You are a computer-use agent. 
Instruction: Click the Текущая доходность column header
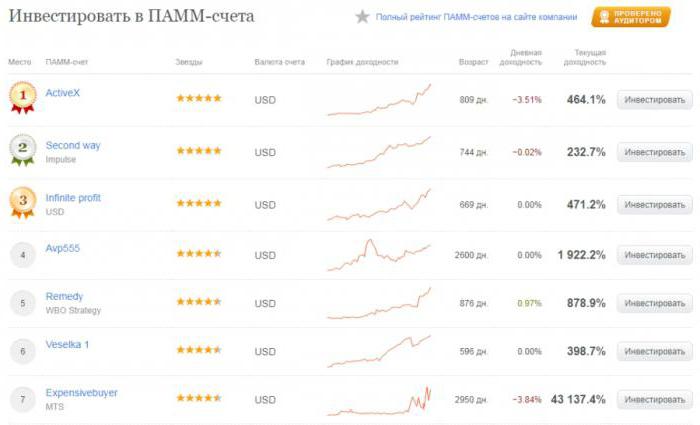point(585,57)
